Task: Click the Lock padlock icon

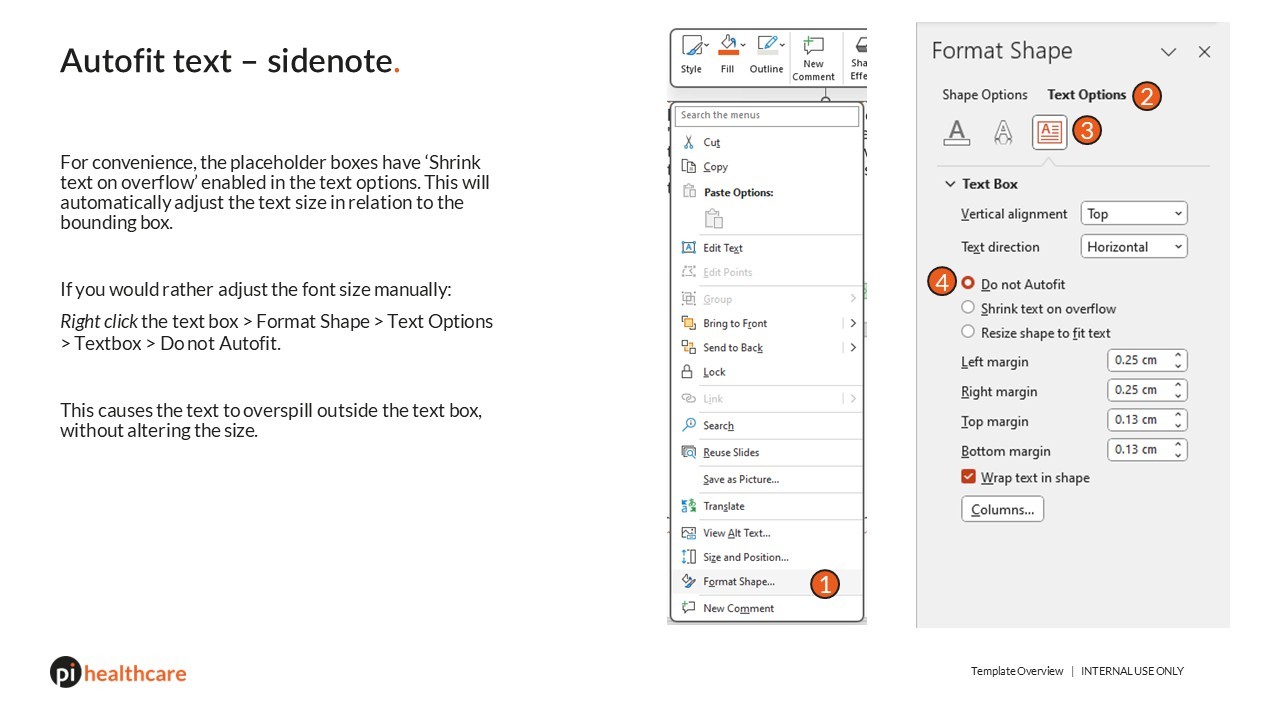Action: click(687, 371)
